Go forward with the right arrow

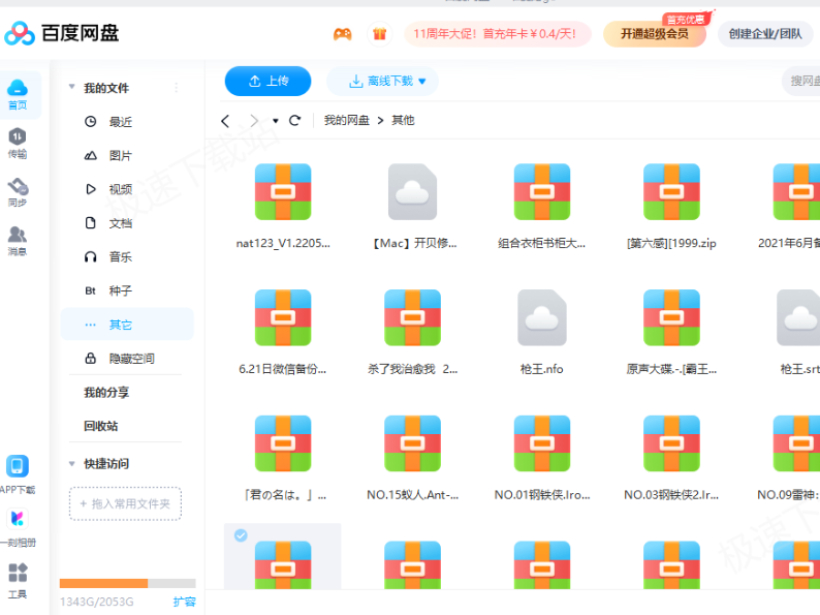pos(254,121)
